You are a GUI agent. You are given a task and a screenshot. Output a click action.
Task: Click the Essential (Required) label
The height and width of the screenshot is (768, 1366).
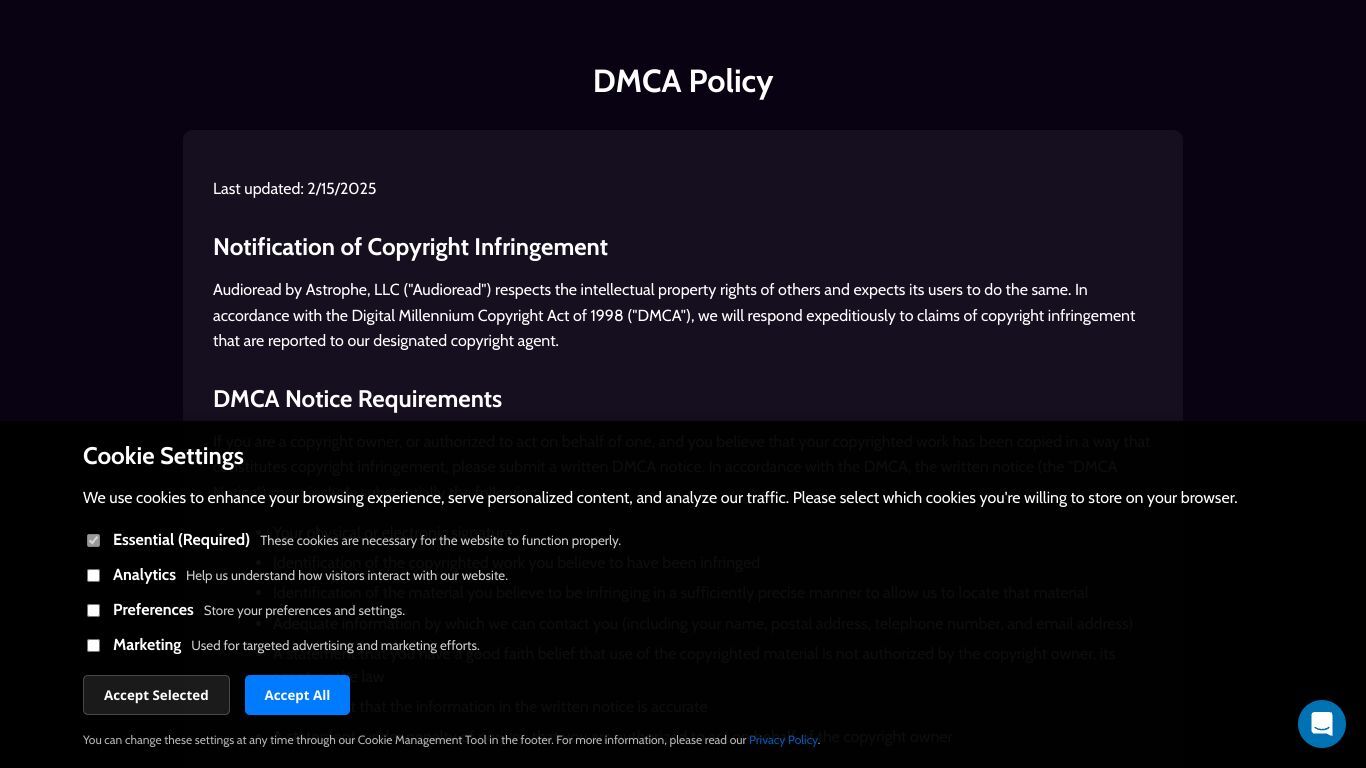[181, 540]
